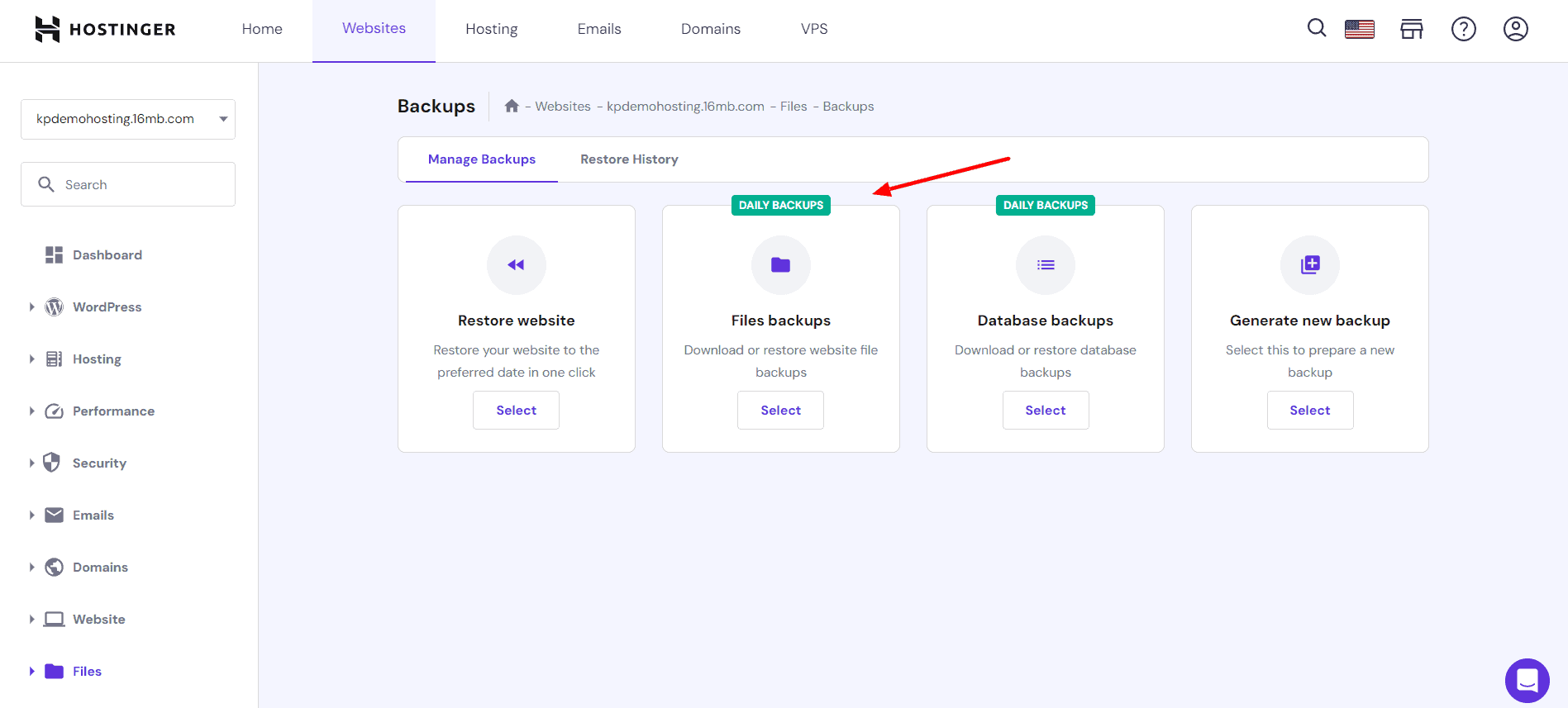Expand the Performance sidebar section

pyautogui.click(x=32, y=411)
